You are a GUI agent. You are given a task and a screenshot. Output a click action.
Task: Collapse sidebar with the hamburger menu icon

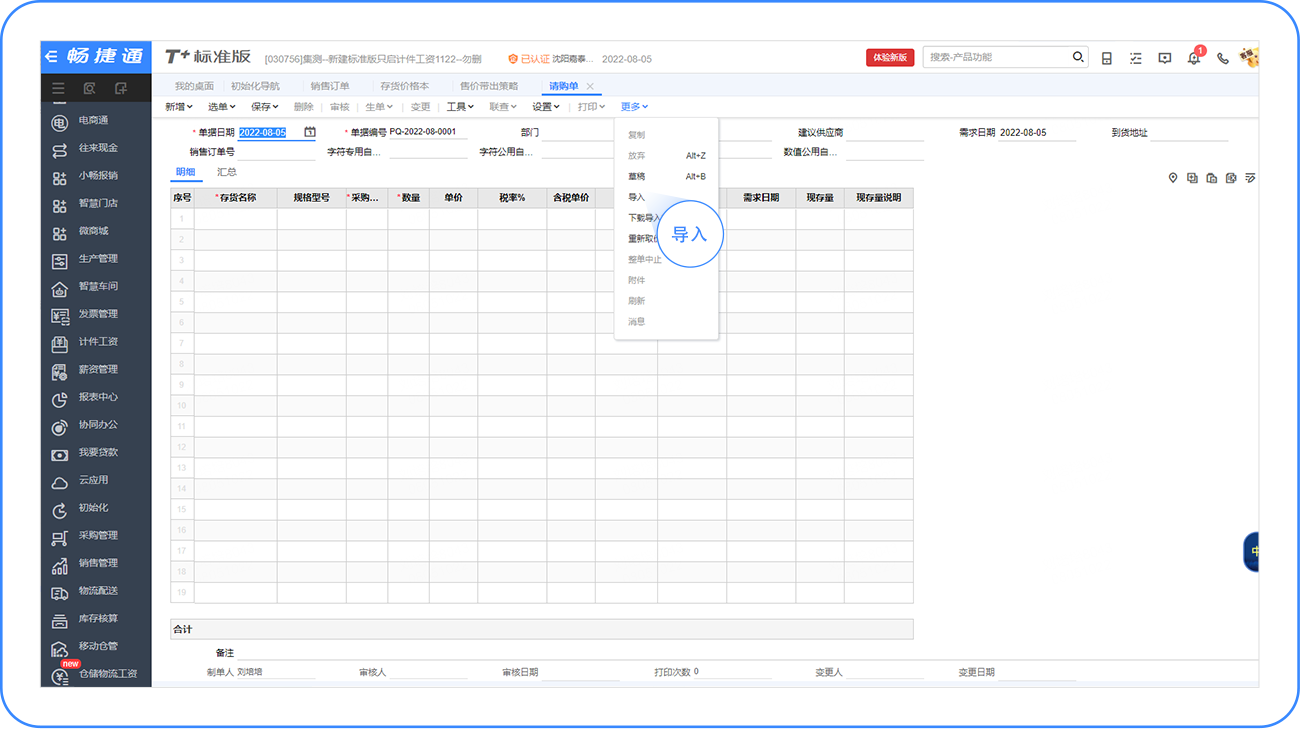point(59,88)
